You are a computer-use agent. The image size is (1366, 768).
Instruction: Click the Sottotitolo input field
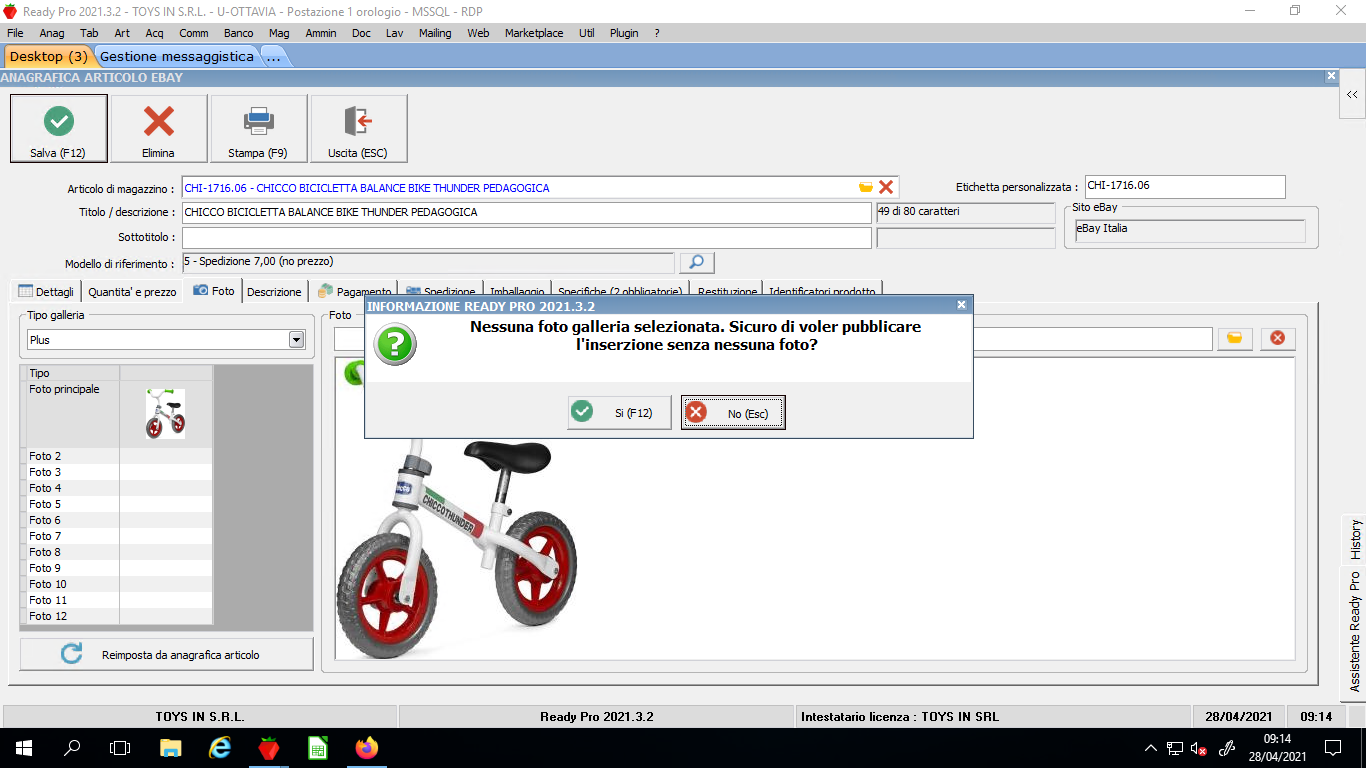(x=526, y=238)
